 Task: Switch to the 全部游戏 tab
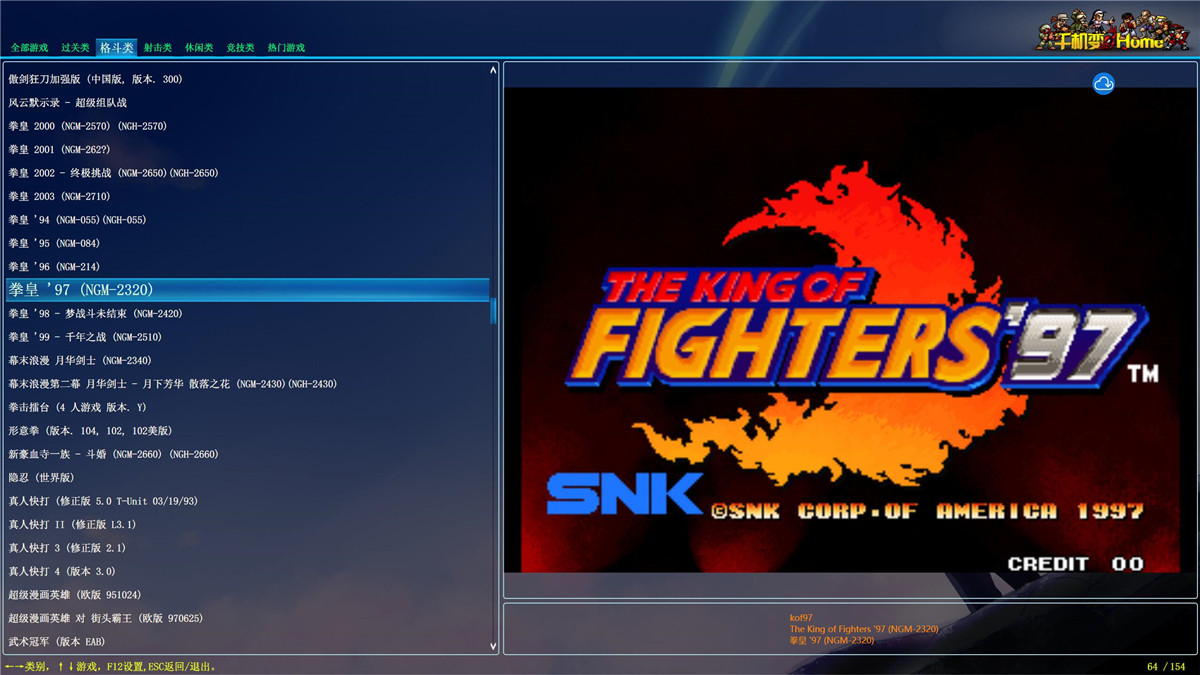click(x=29, y=48)
